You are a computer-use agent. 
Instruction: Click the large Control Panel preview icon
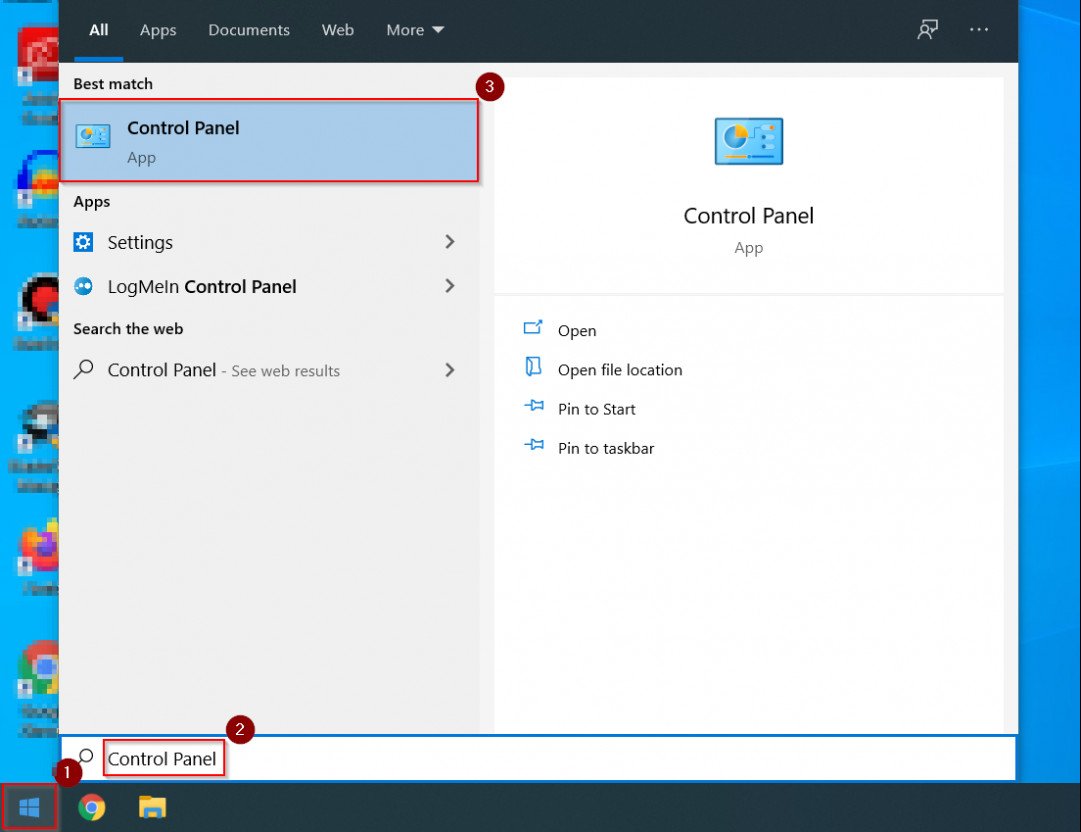(x=748, y=141)
